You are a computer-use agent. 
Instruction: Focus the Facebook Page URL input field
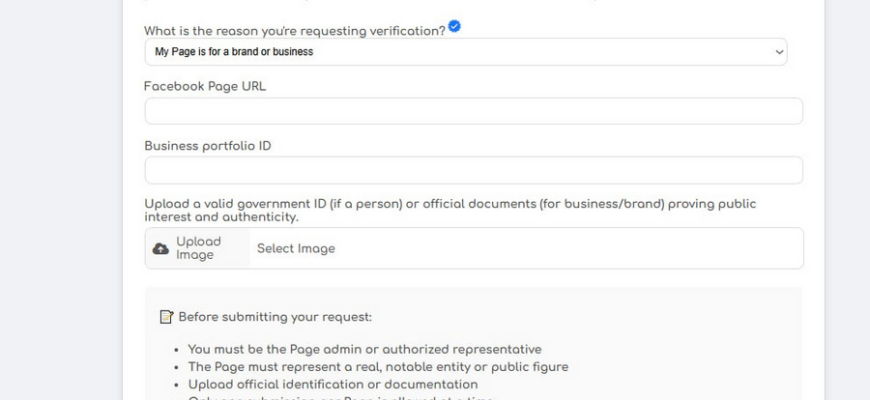coord(473,111)
